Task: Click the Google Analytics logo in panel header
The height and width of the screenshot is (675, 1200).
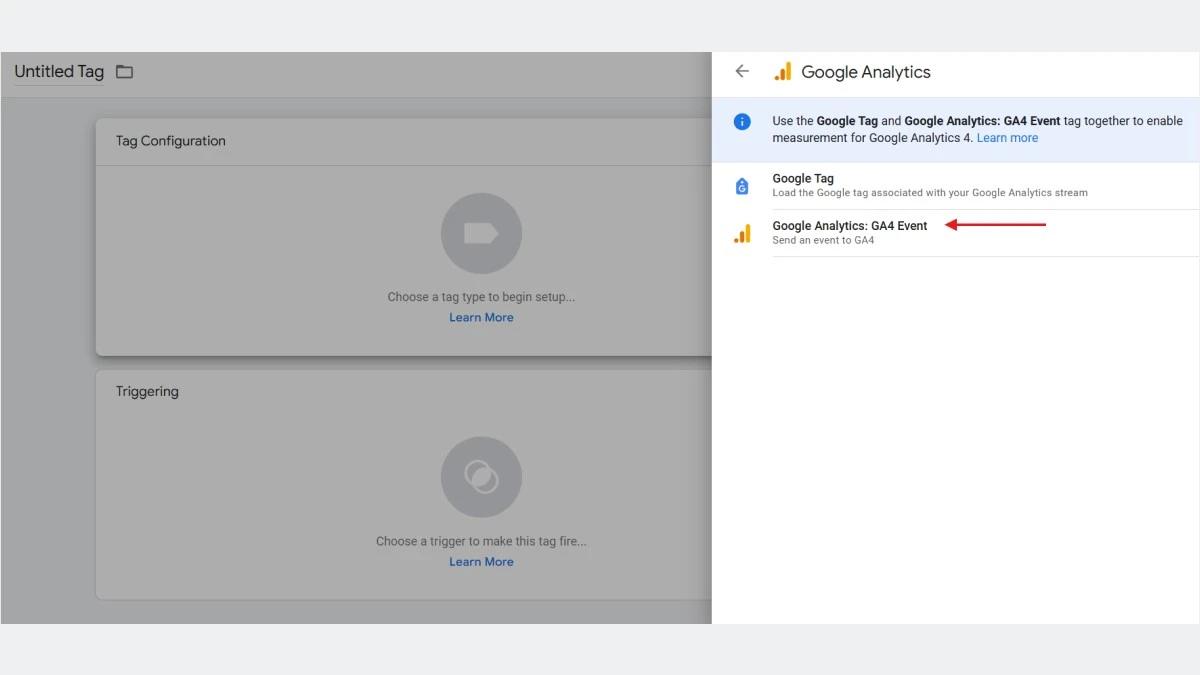Action: [783, 72]
